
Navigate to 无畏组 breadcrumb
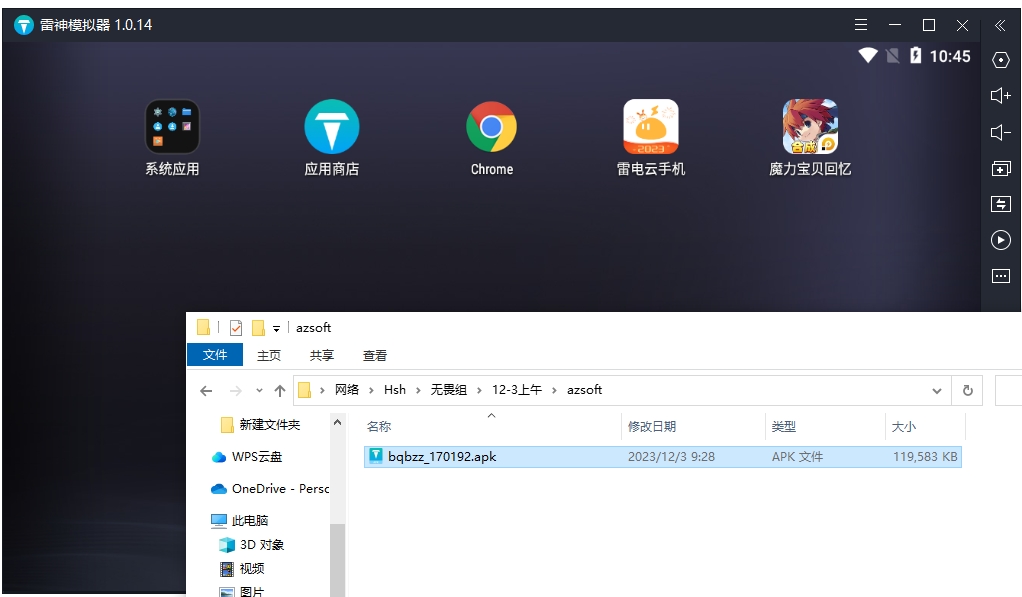(448, 390)
